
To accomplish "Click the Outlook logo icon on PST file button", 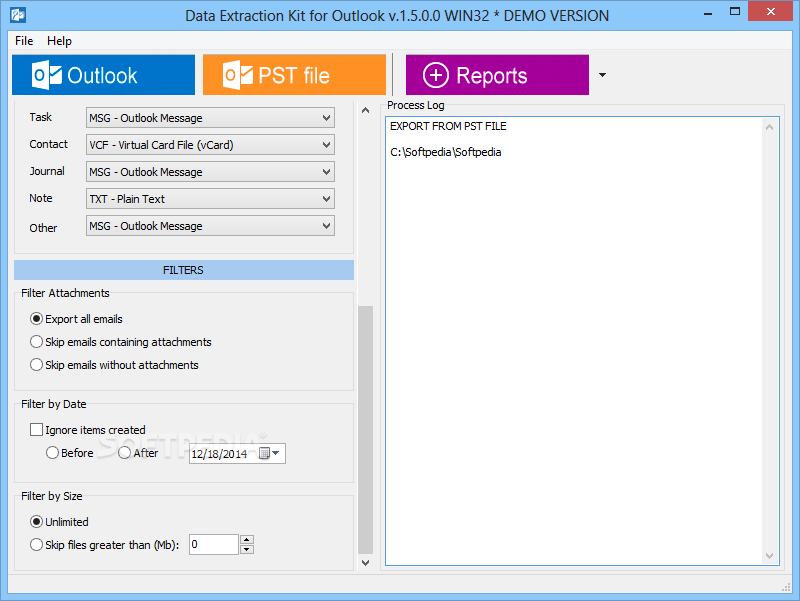I will (238, 75).
